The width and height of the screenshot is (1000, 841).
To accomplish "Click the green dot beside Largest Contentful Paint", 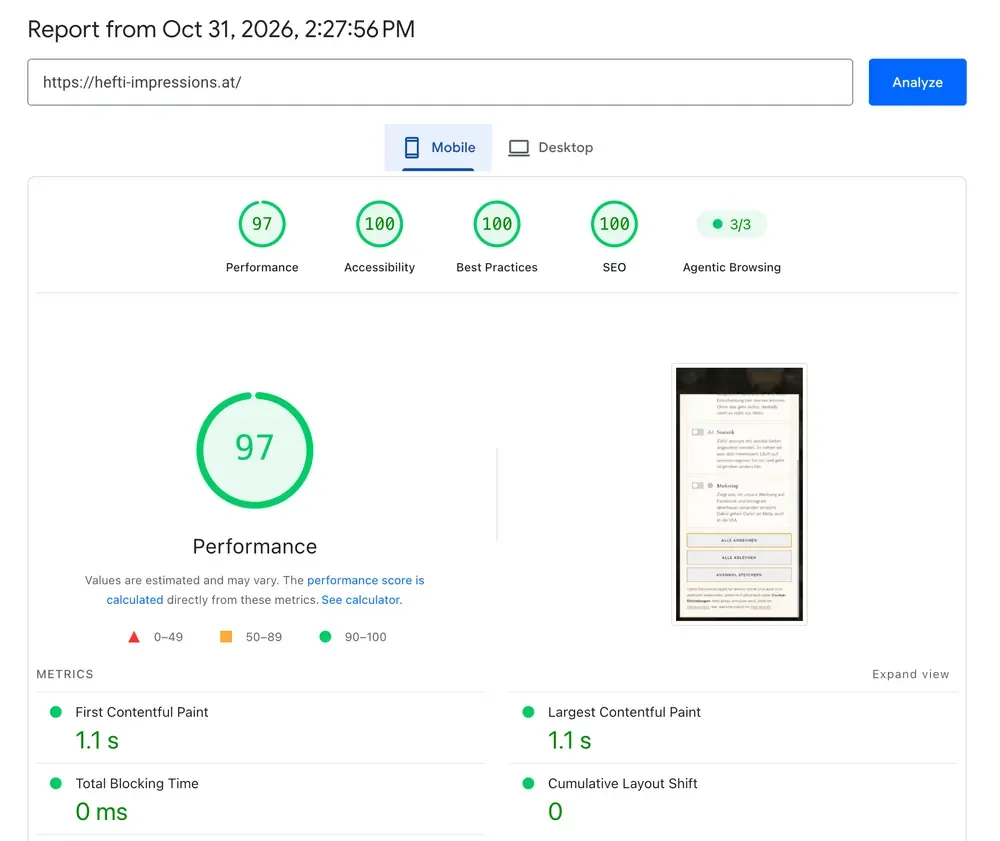I will [528, 712].
